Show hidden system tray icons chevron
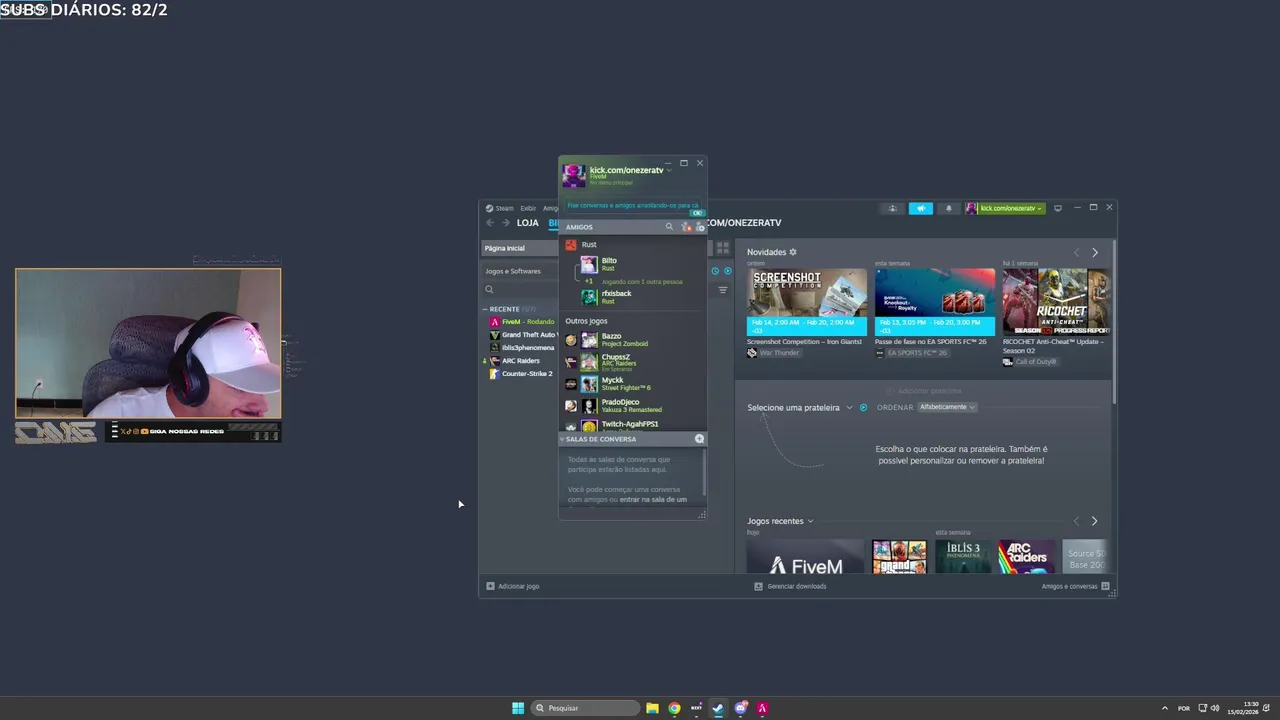 click(x=1164, y=708)
